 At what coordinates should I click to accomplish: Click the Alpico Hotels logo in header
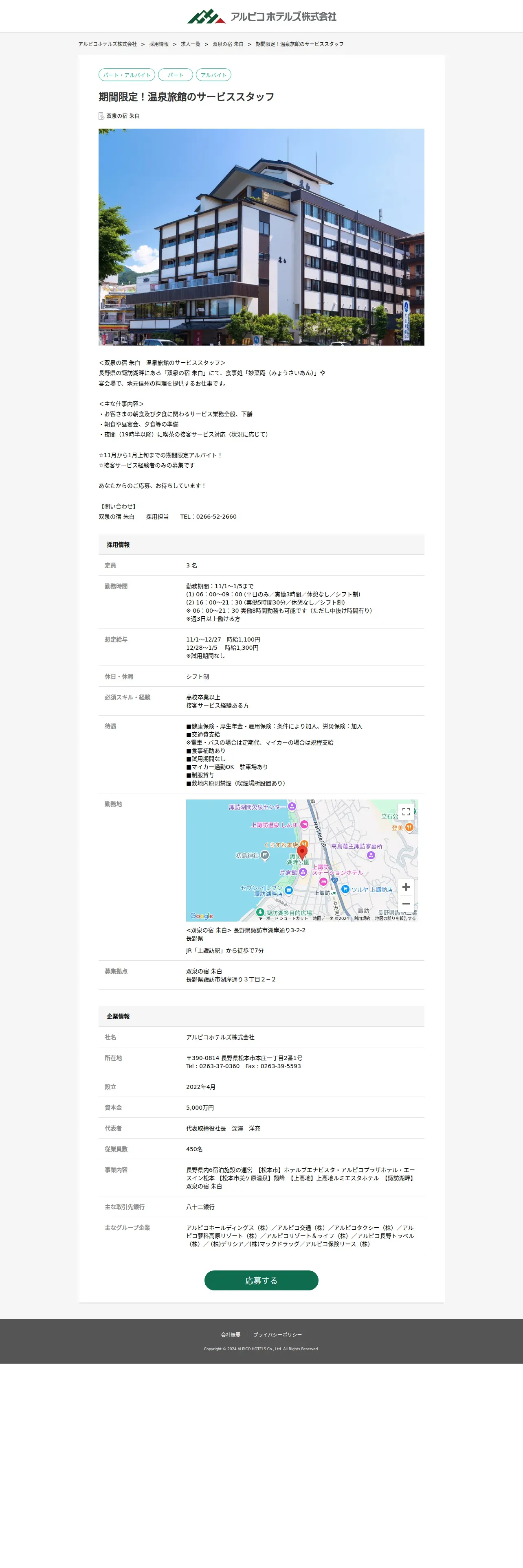(x=261, y=16)
